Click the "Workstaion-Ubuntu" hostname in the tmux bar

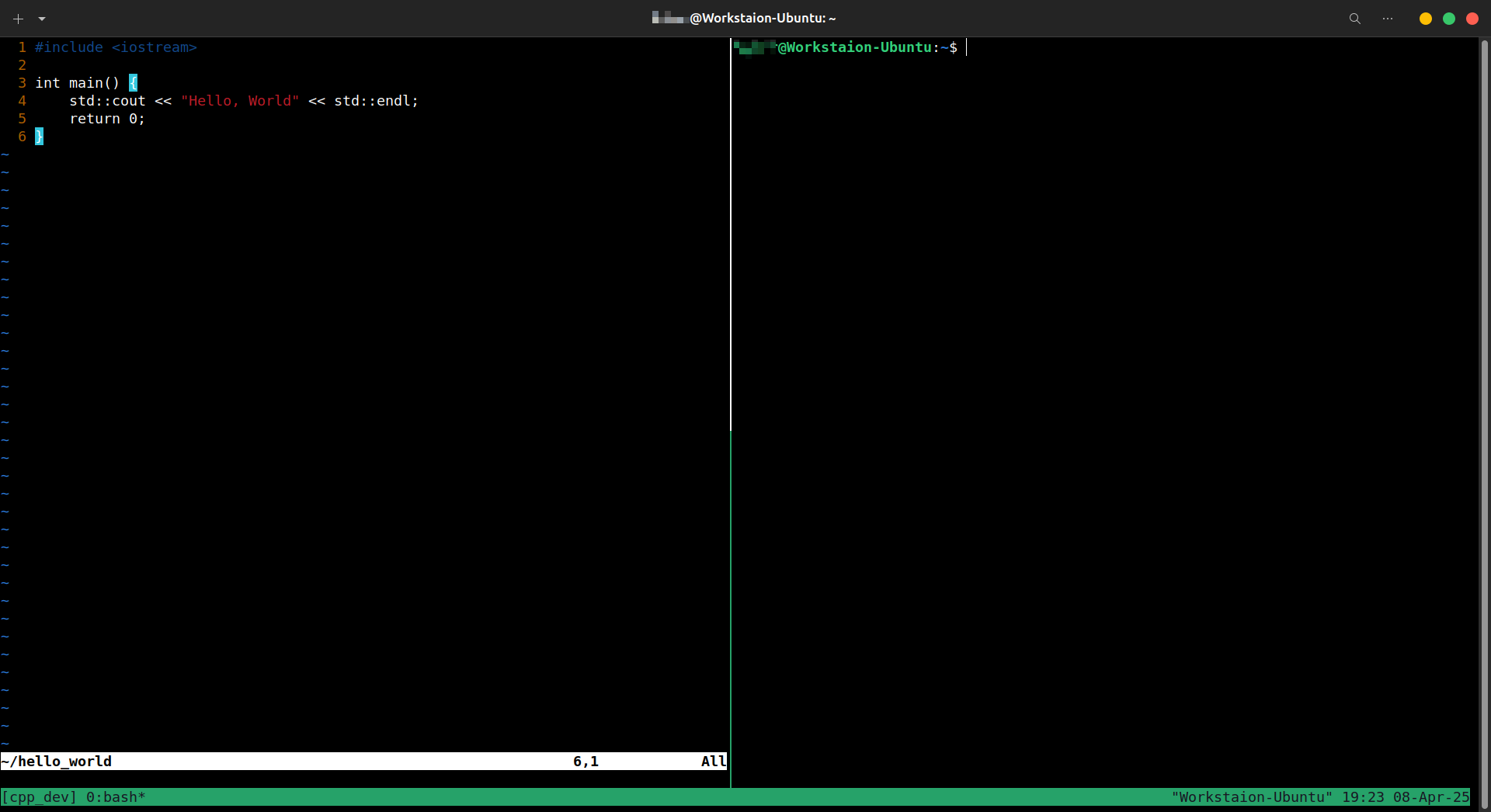click(1252, 797)
